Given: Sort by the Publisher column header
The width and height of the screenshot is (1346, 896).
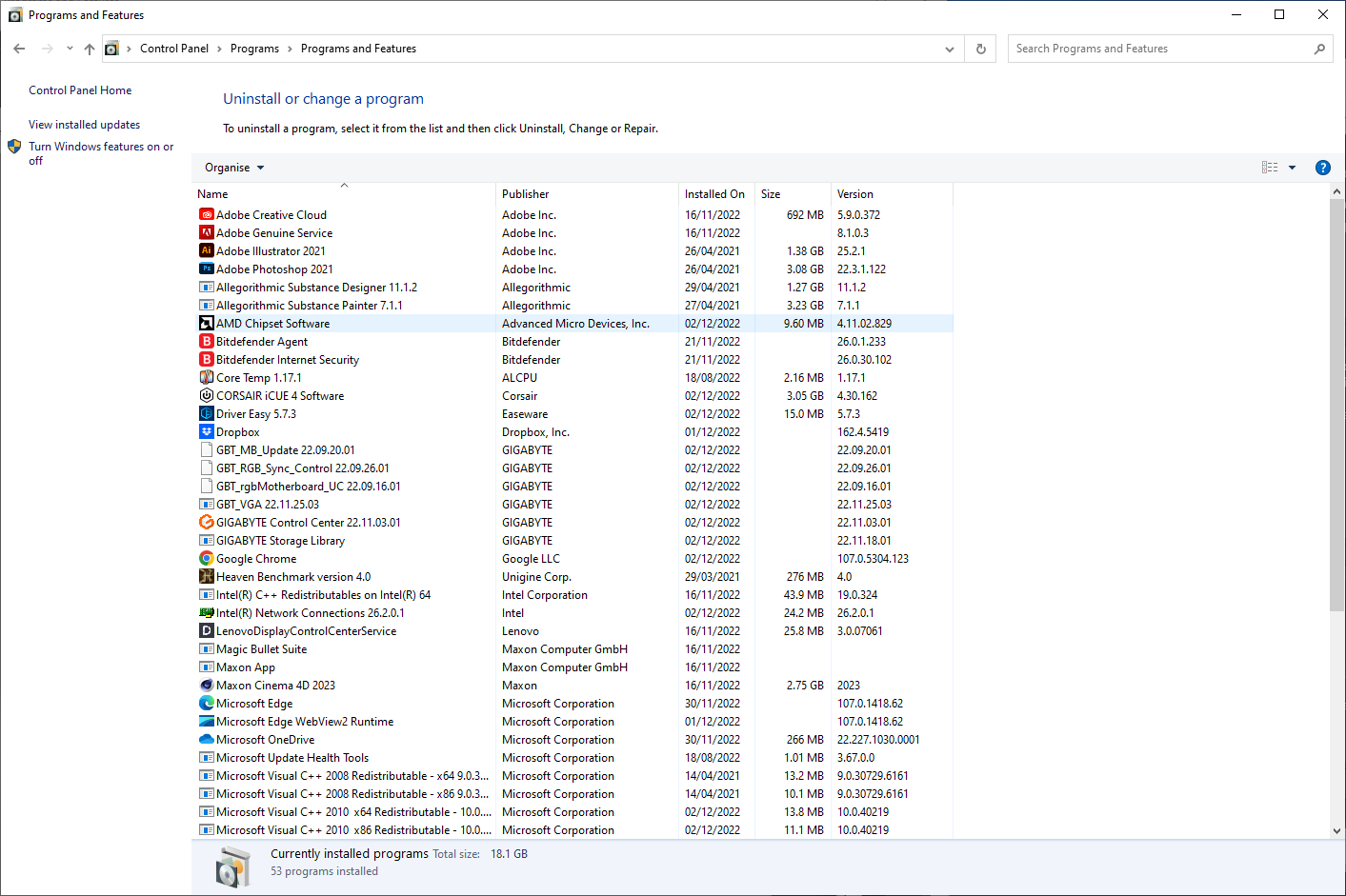Looking at the screenshot, I should pyautogui.click(x=587, y=194).
